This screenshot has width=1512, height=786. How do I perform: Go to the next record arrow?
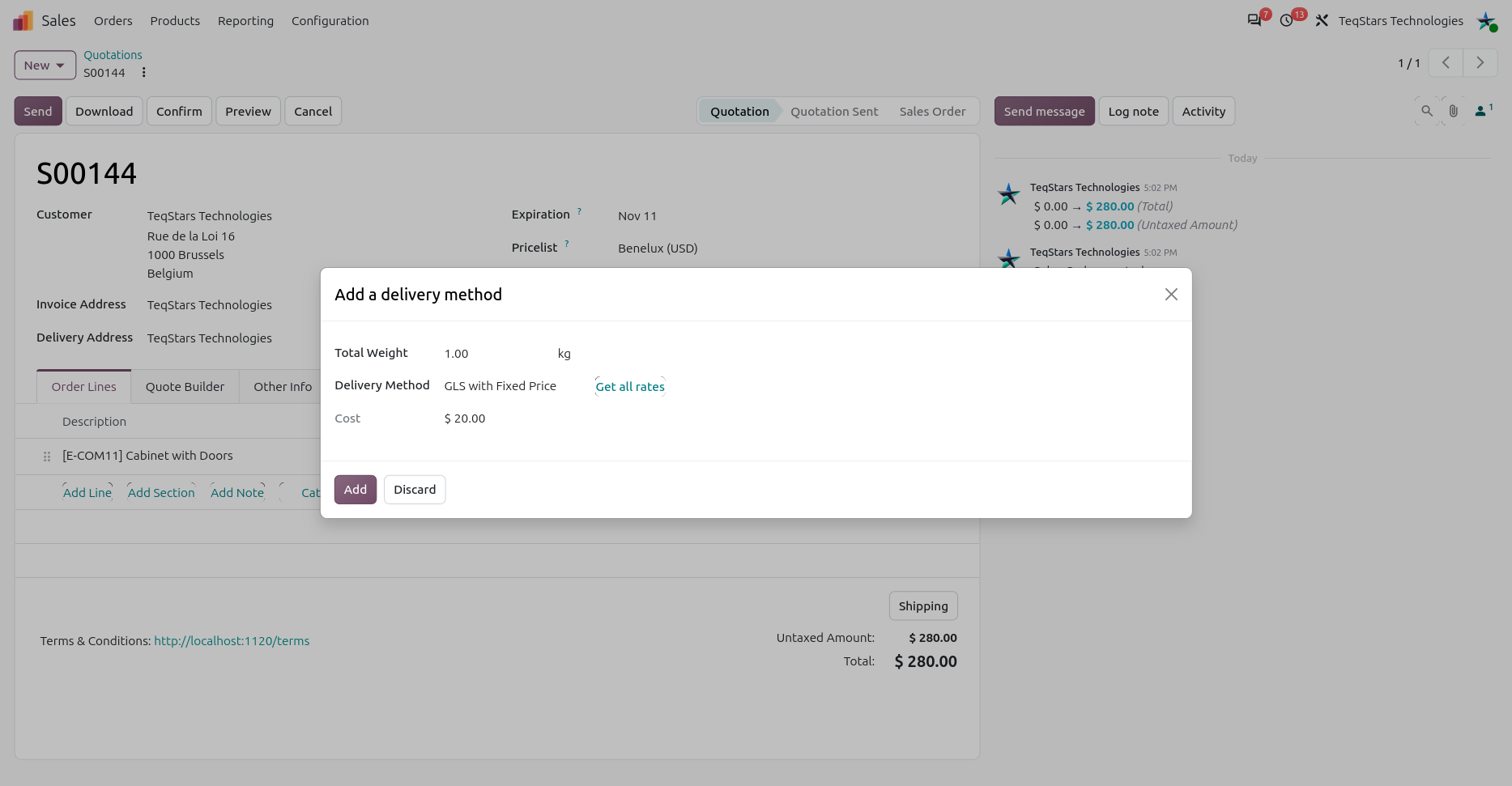coord(1480,62)
